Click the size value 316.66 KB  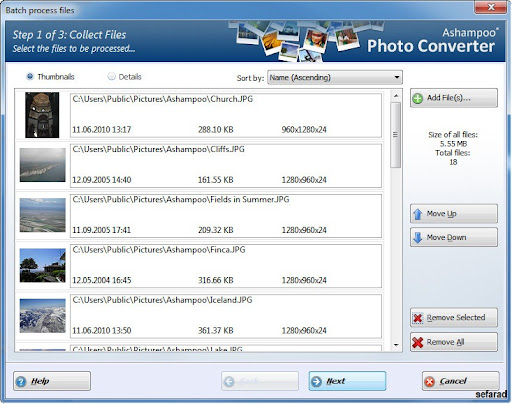point(216,280)
